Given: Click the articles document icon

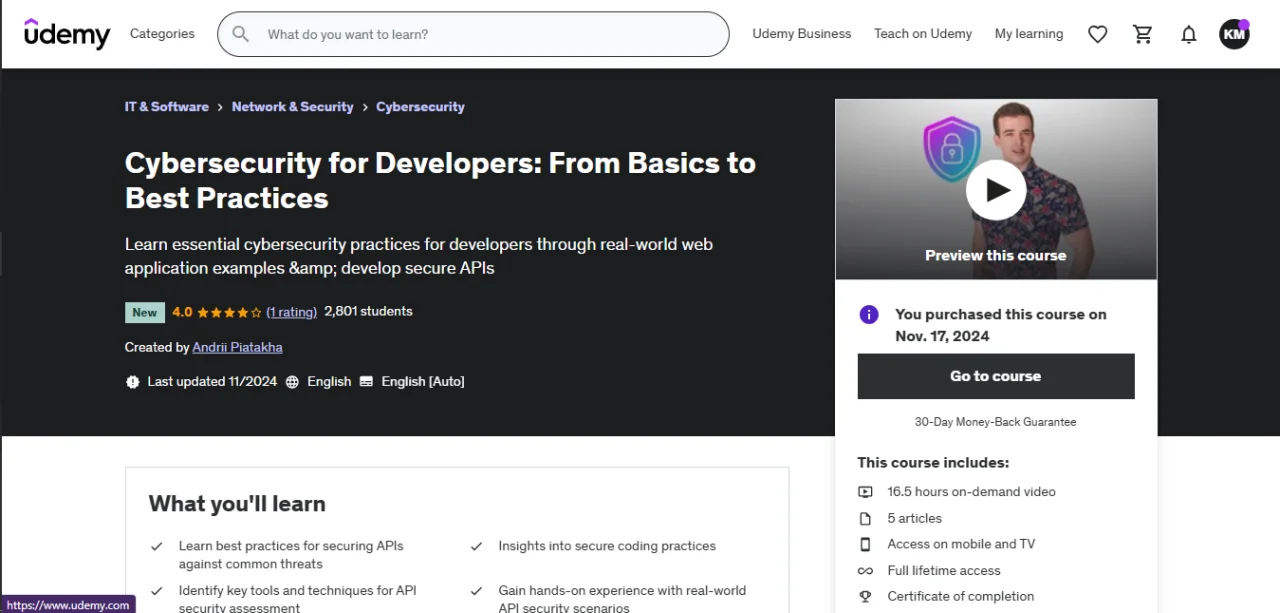Looking at the screenshot, I should (x=865, y=518).
